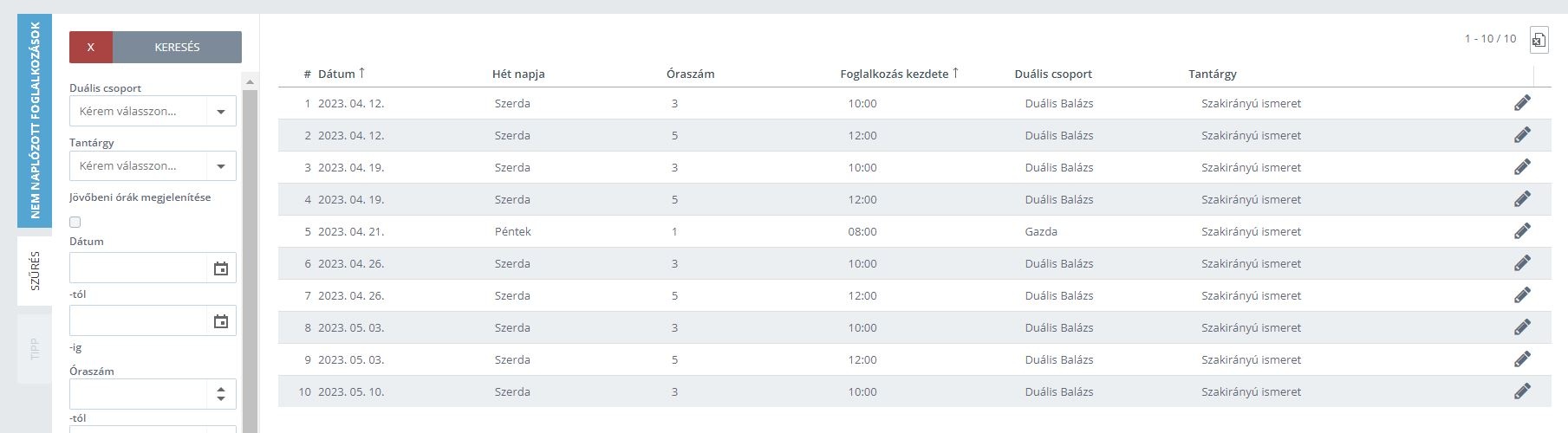Screen dimensions: 1568x433
Task: Clear filters with the red X button
Action: [x=91, y=48]
